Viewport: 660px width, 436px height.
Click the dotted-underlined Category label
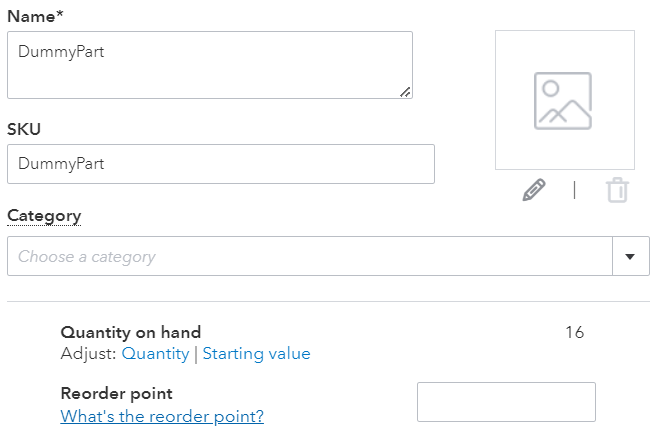tap(44, 216)
